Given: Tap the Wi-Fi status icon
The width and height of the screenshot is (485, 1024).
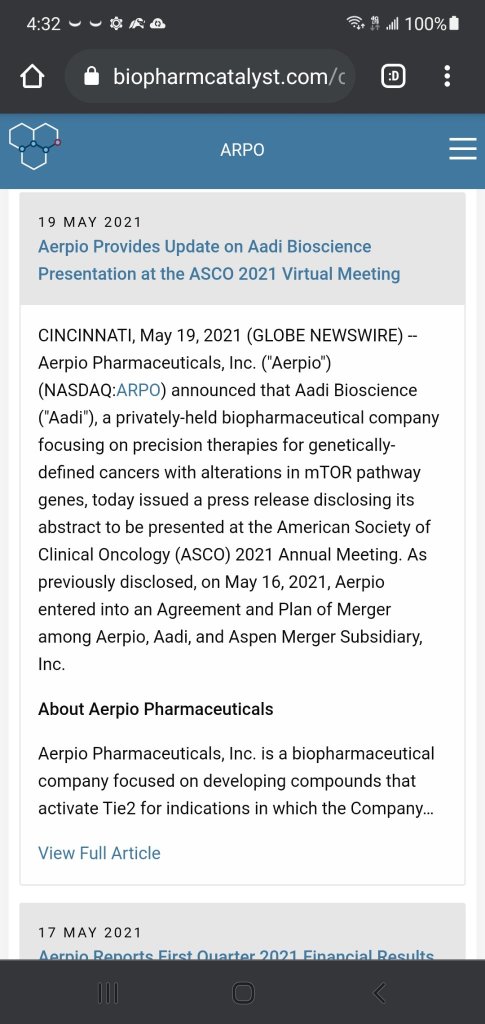Looking at the screenshot, I should click(355, 25).
